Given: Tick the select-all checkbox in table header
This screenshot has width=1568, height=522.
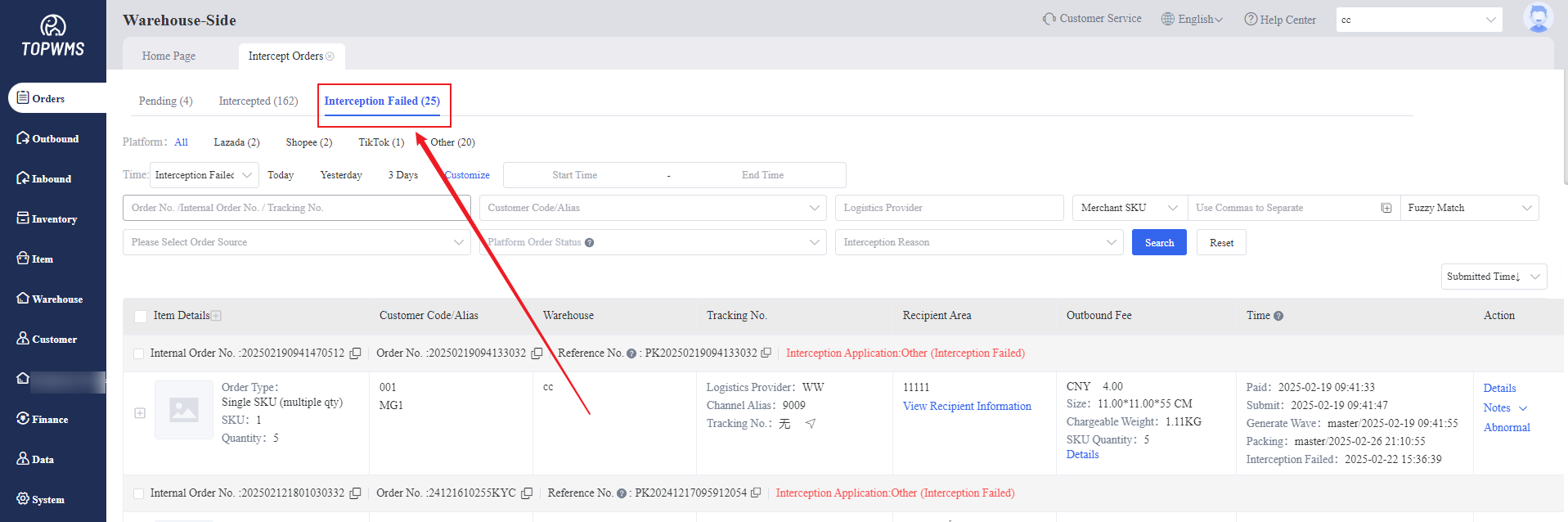Looking at the screenshot, I should click(141, 316).
